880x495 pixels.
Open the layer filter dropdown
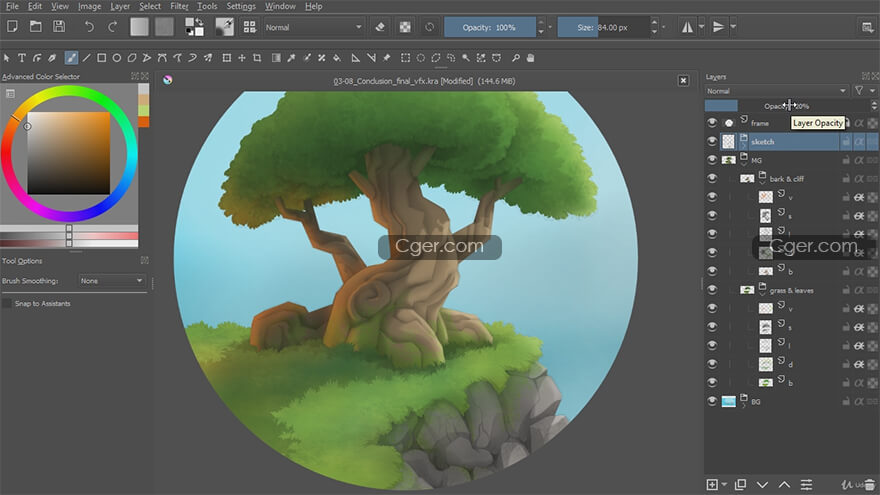pyautogui.click(x=864, y=91)
